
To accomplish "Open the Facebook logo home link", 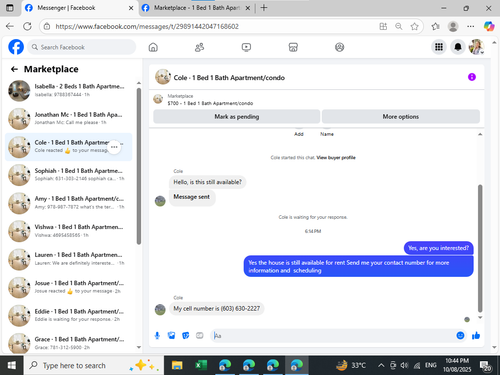I will click(16, 47).
